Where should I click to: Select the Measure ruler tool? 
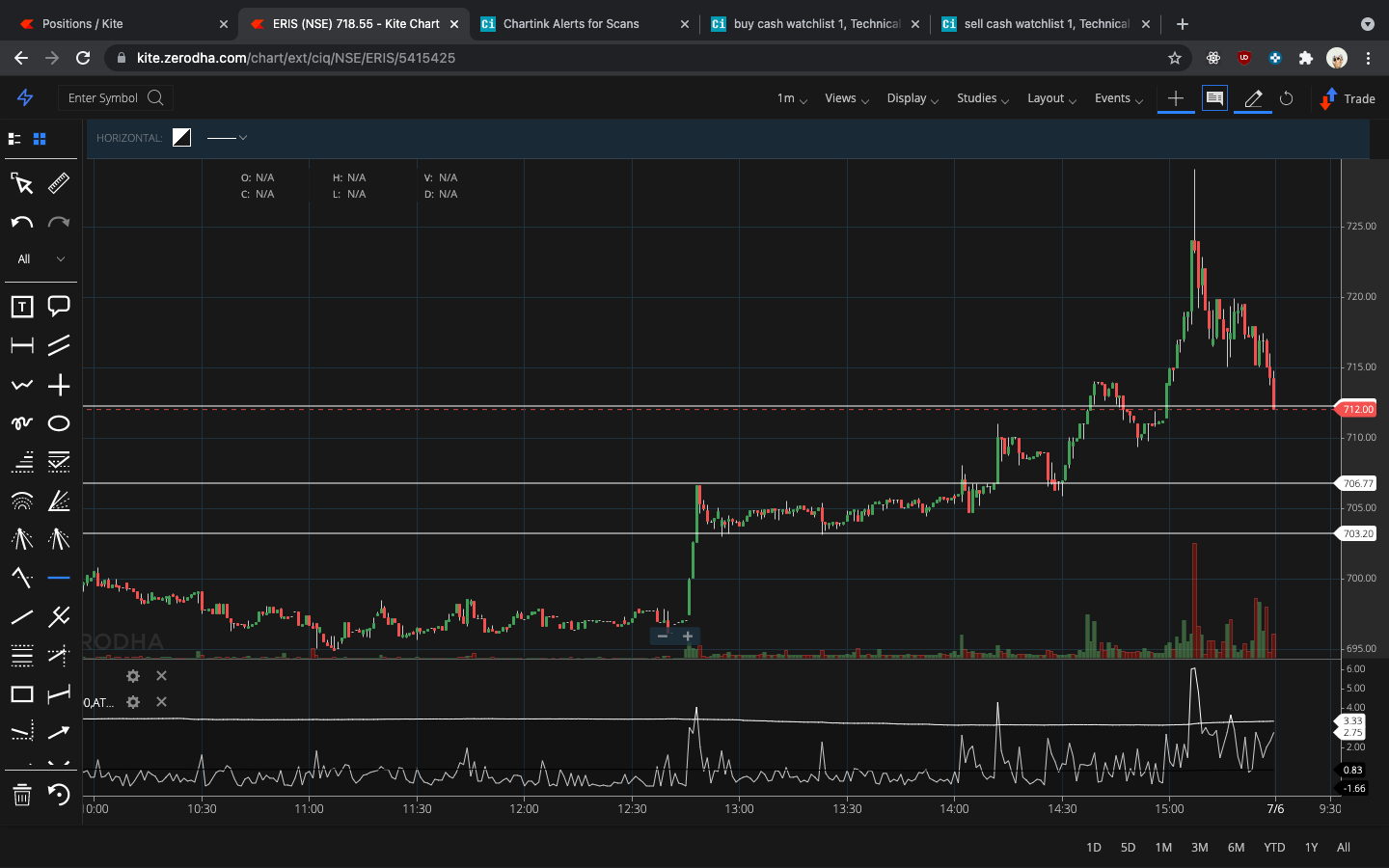(x=58, y=183)
